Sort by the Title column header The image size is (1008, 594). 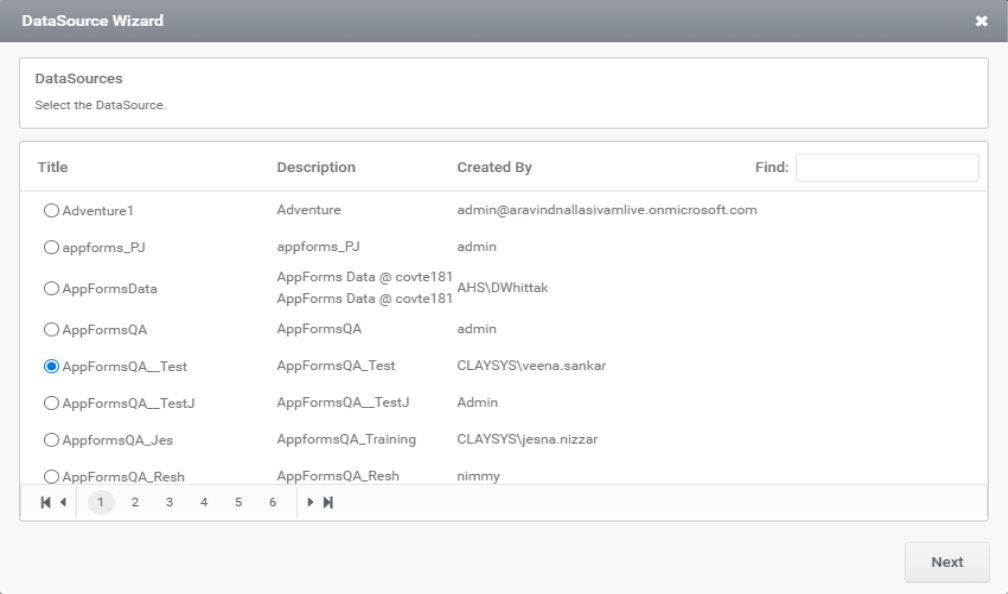coord(53,168)
